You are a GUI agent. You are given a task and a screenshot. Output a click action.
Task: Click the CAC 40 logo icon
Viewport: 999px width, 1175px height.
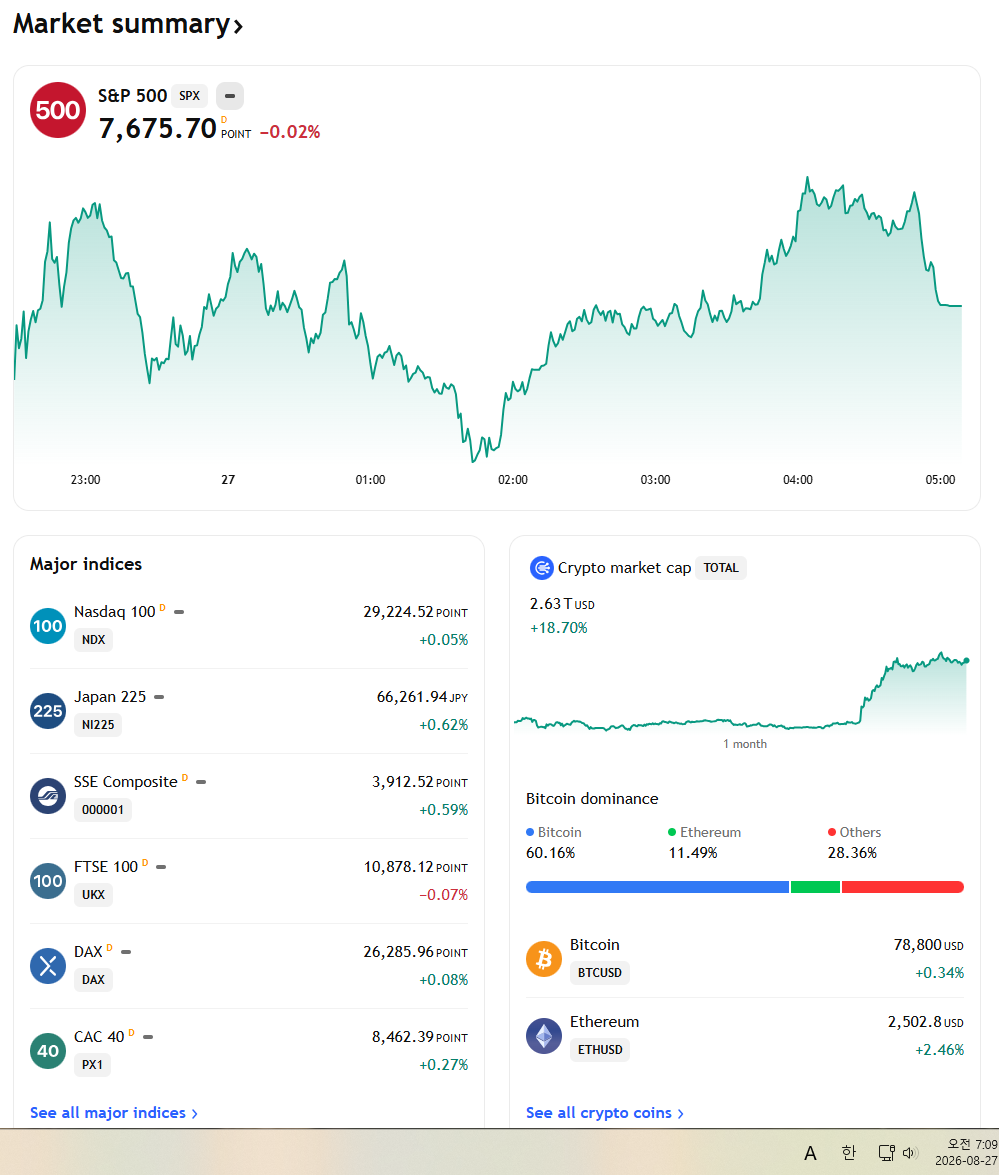pos(48,1051)
